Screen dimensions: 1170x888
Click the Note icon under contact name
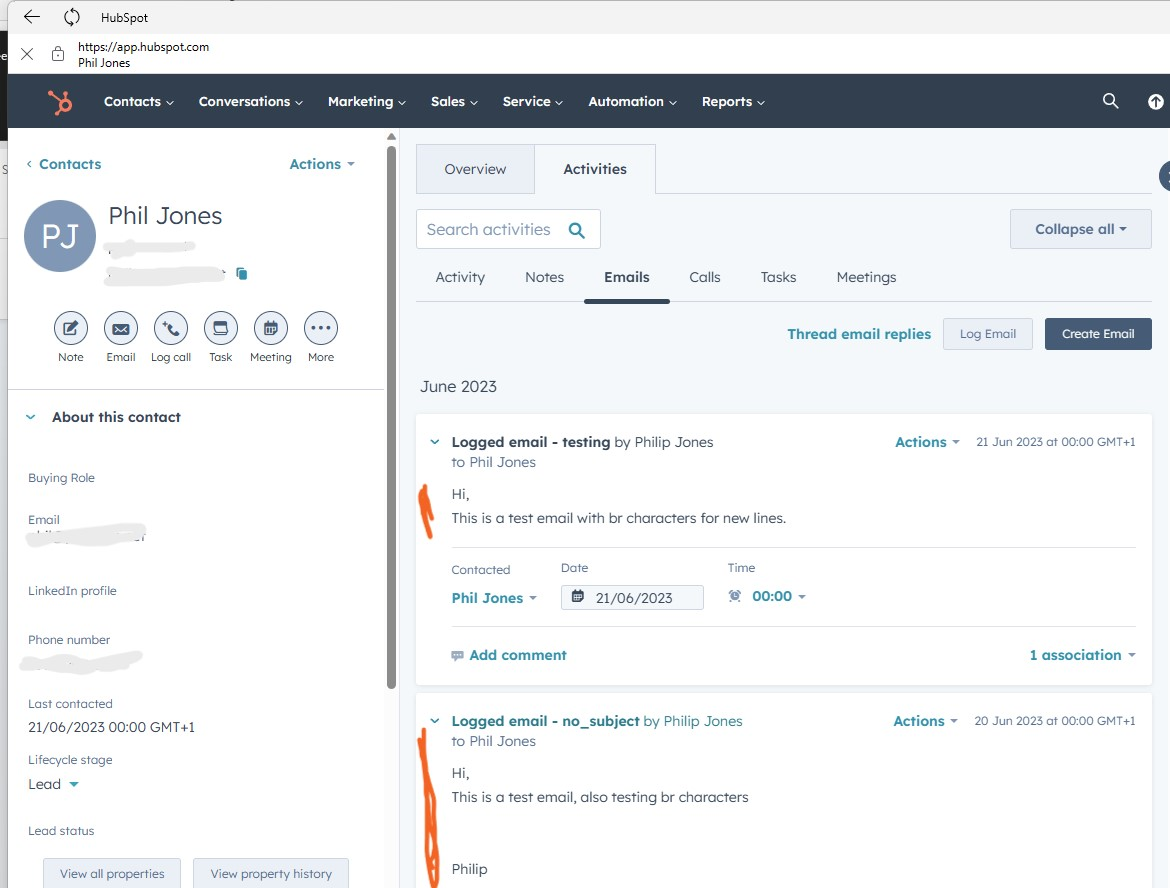pyautogui.click(x=70, y=328)
